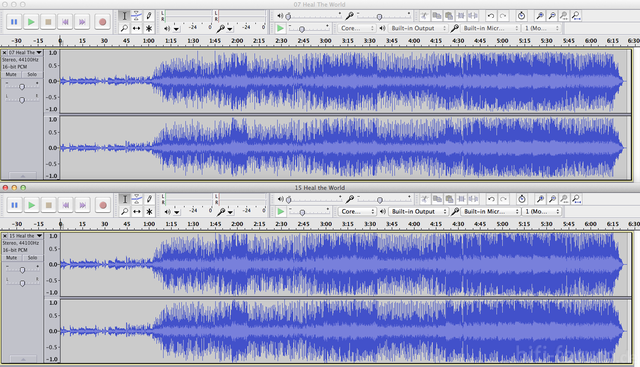Click Zoom Out magnifier in 07 window
This screenshot has height=367, width=640.
coord(552,16)
